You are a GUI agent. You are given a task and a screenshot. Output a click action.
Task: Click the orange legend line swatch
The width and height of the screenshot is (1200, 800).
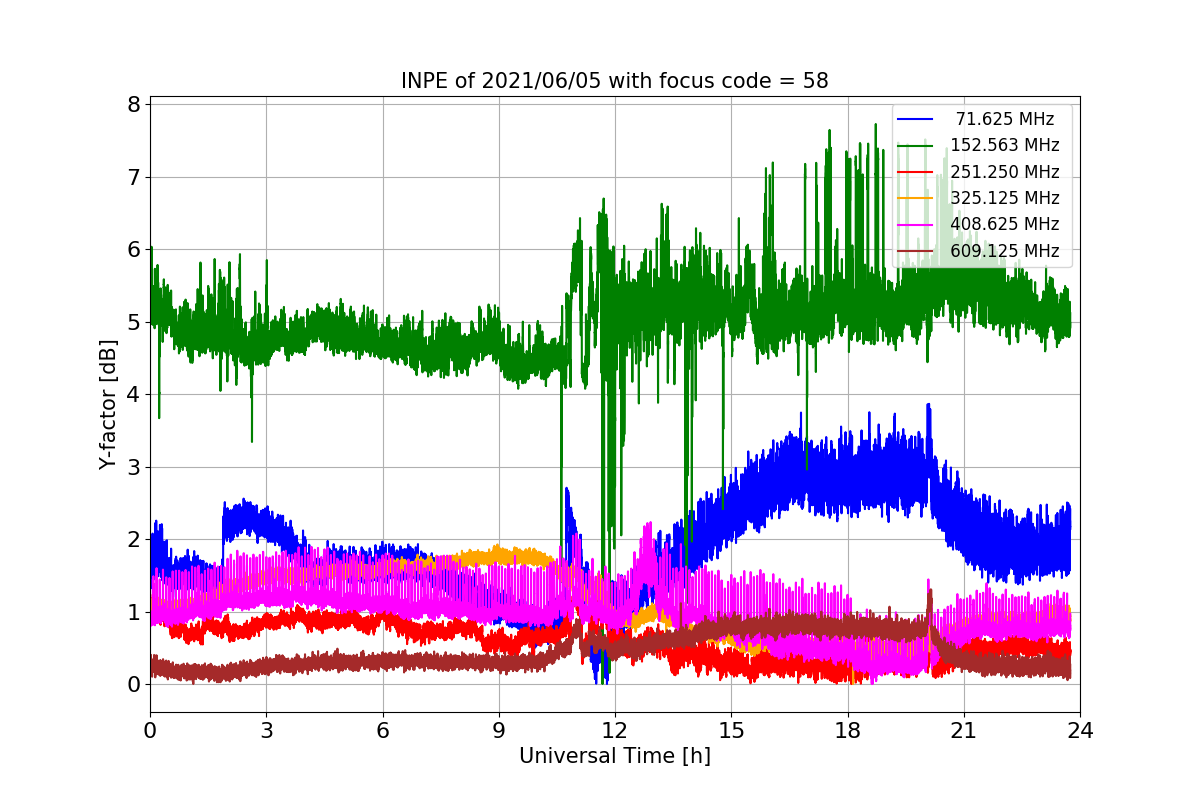[x=916, y=198]
